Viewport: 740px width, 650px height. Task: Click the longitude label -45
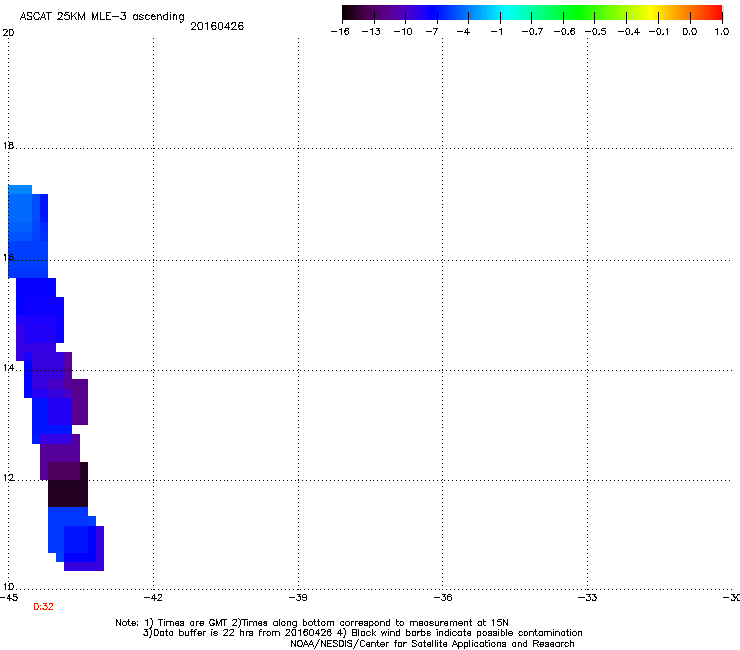[x=9, y=598]
